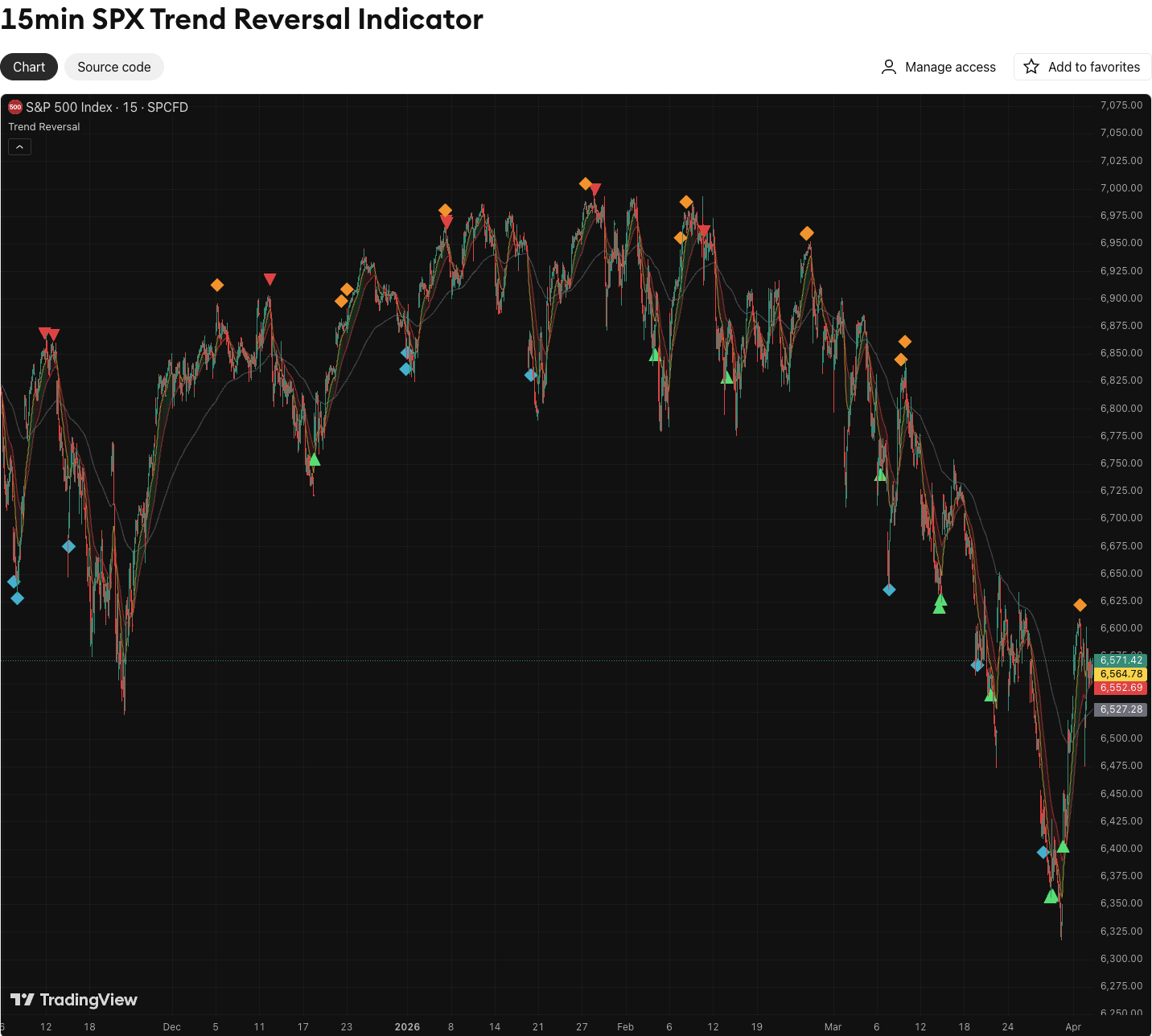The width and height of the screenshot is (1152, 1036).
Task: Click the green triangle at the lowest trough
Action: click(x=1051, y=896)
